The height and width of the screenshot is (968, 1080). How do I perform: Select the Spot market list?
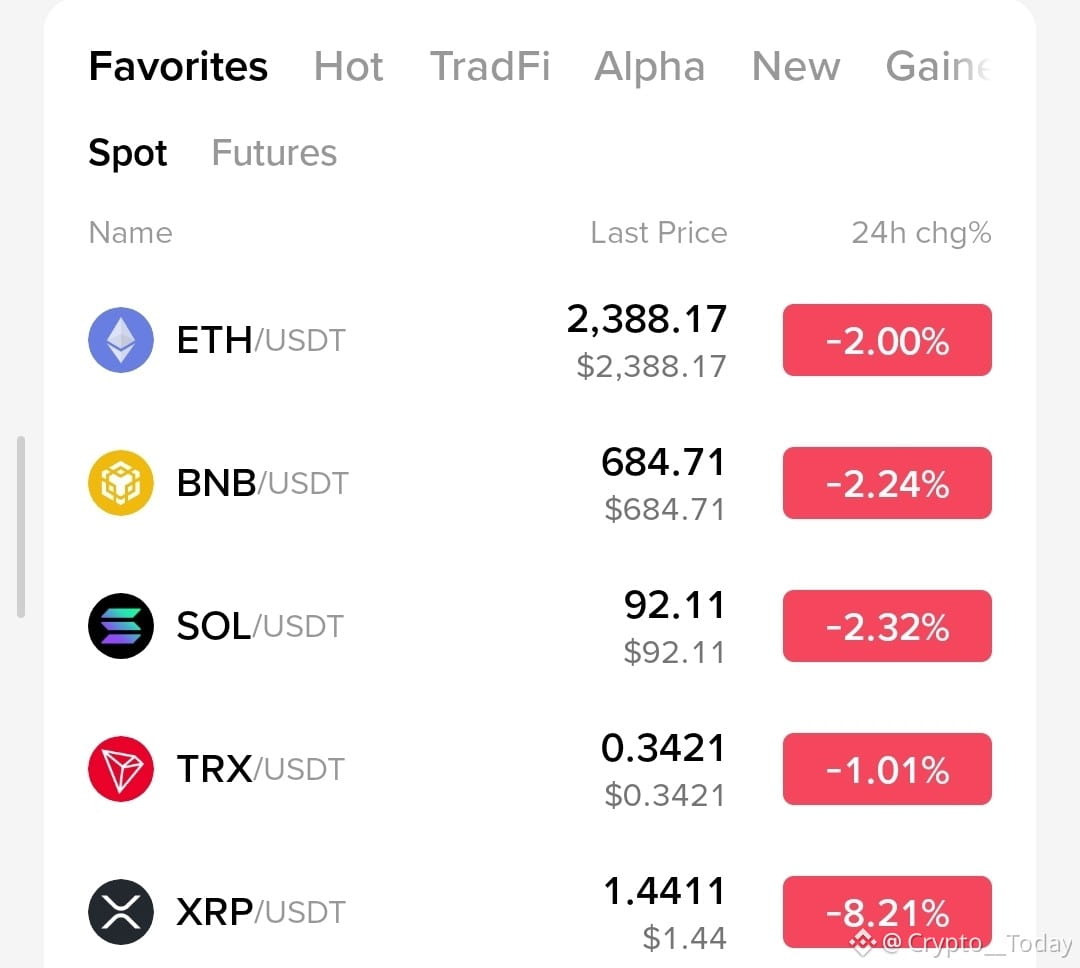[128, 153]
